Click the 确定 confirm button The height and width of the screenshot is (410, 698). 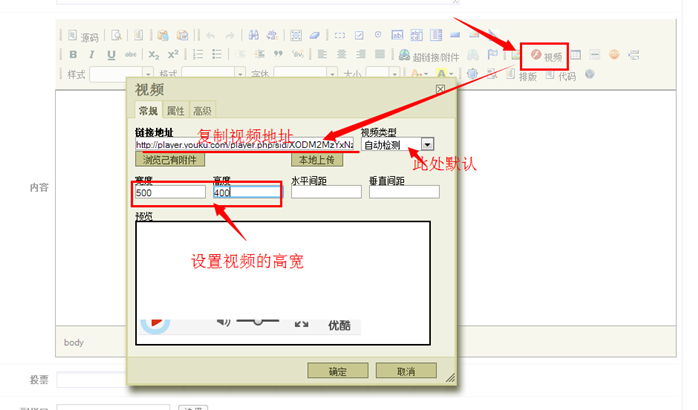337,371
